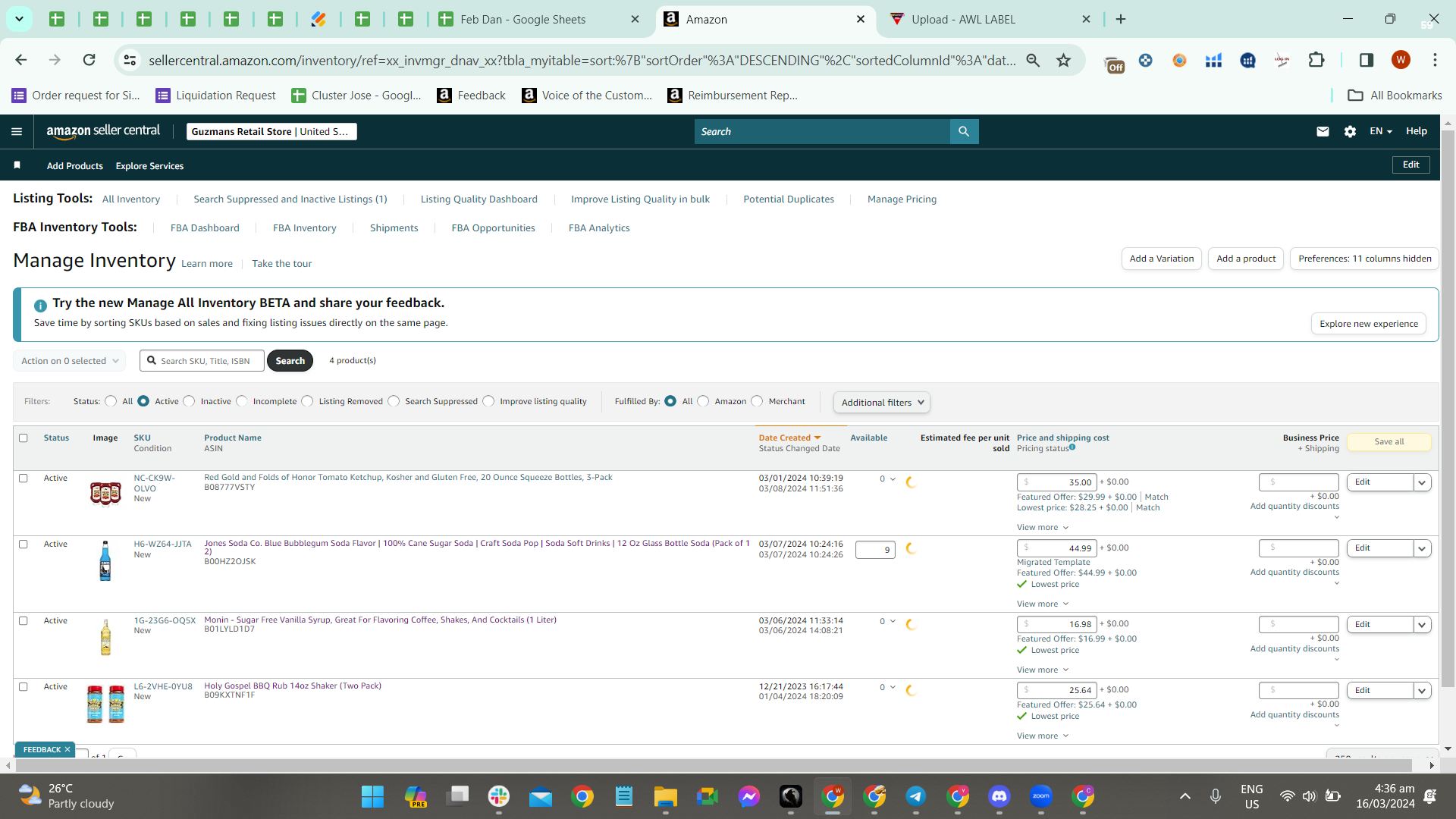Screen dimensions: 1456x819
Task: Open Manage Pricing listing tool
Action: coord(902,199)
